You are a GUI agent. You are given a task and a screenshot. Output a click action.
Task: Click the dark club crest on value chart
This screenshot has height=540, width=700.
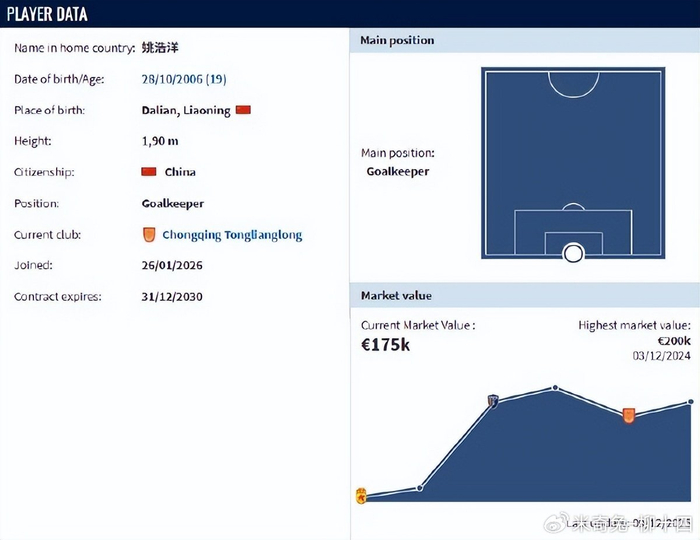pyautogui.click(x=493, y=400)
